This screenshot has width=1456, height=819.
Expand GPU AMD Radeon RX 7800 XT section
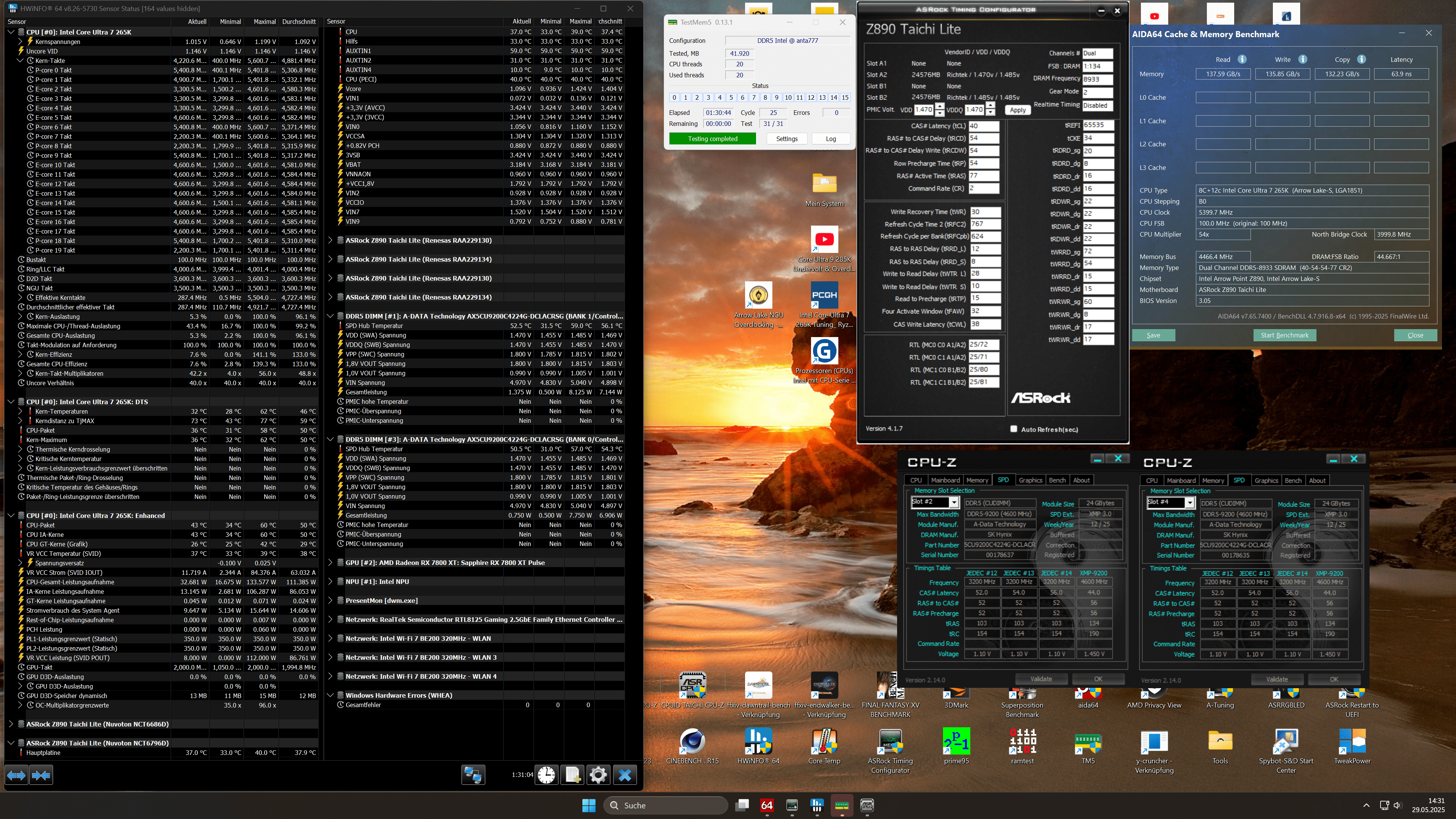(x=331, y=562)
